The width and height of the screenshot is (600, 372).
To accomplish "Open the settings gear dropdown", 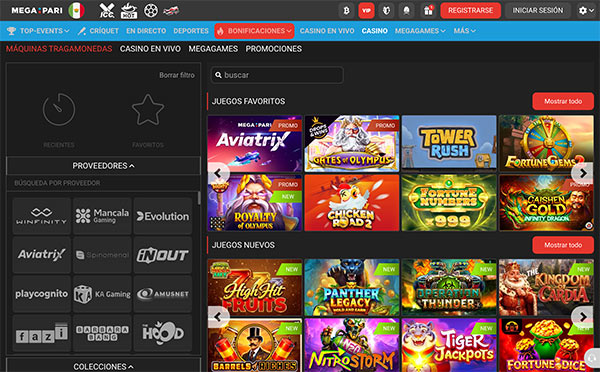I will [x=586, y=10].
